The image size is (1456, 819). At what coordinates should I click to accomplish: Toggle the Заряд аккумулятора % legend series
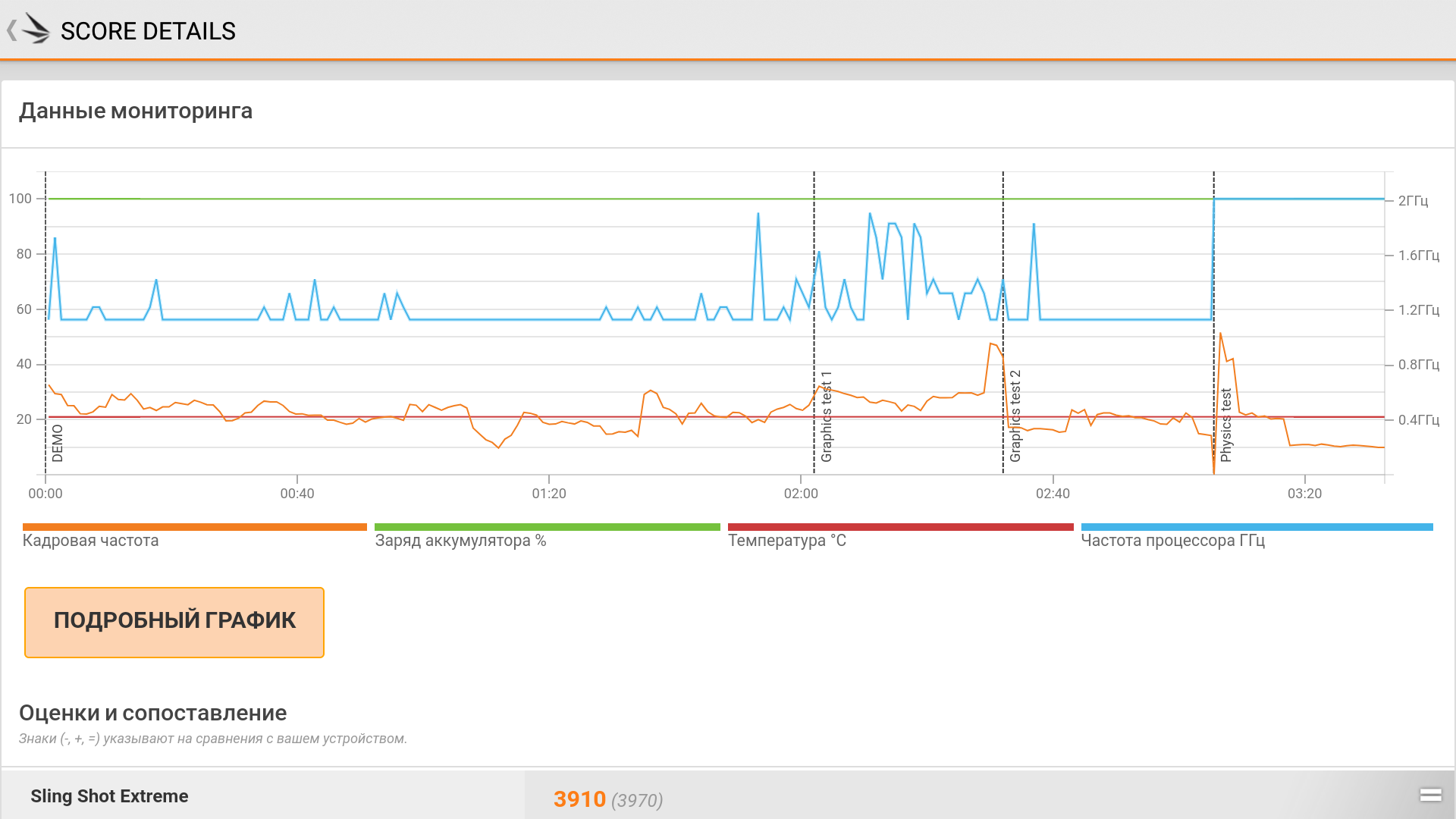coord(460,541)
